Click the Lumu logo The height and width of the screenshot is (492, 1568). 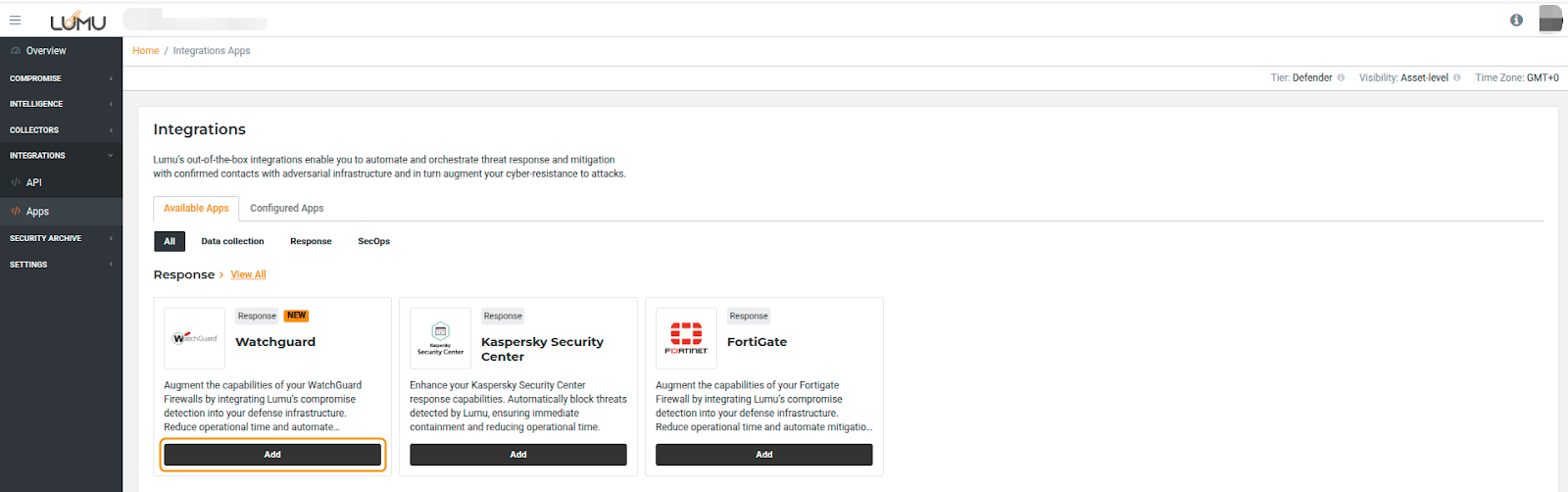point(78,21)
